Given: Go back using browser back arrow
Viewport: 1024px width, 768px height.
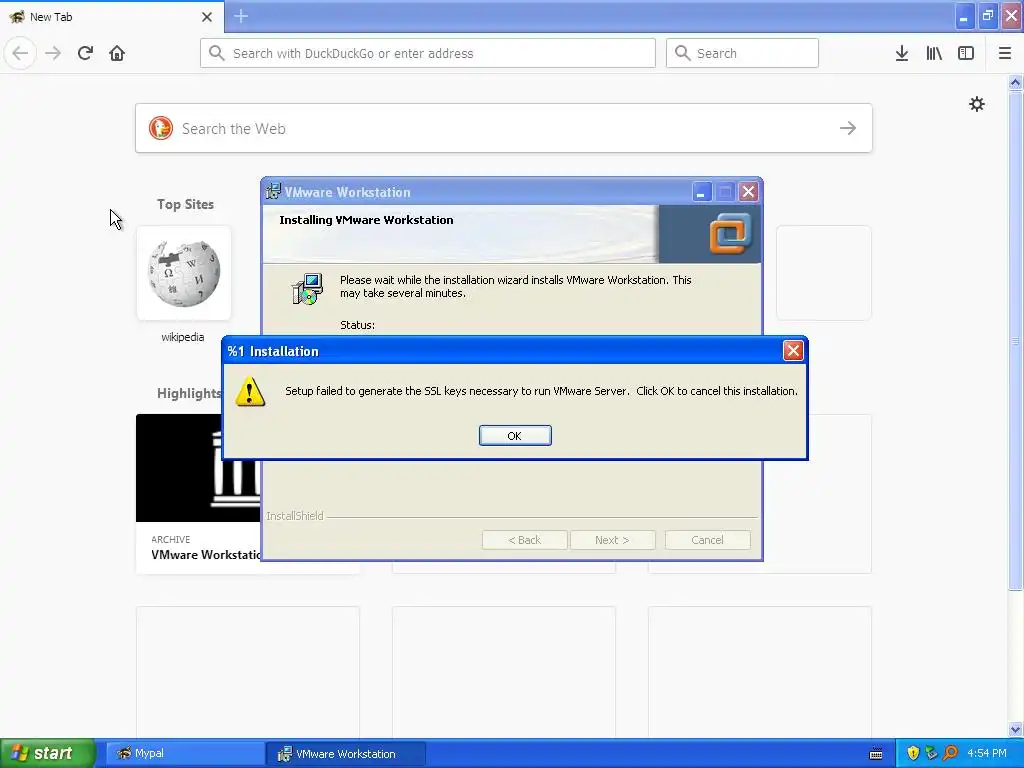Looking at the screenshot, I should pyautogui.click(x=20, y=53).
